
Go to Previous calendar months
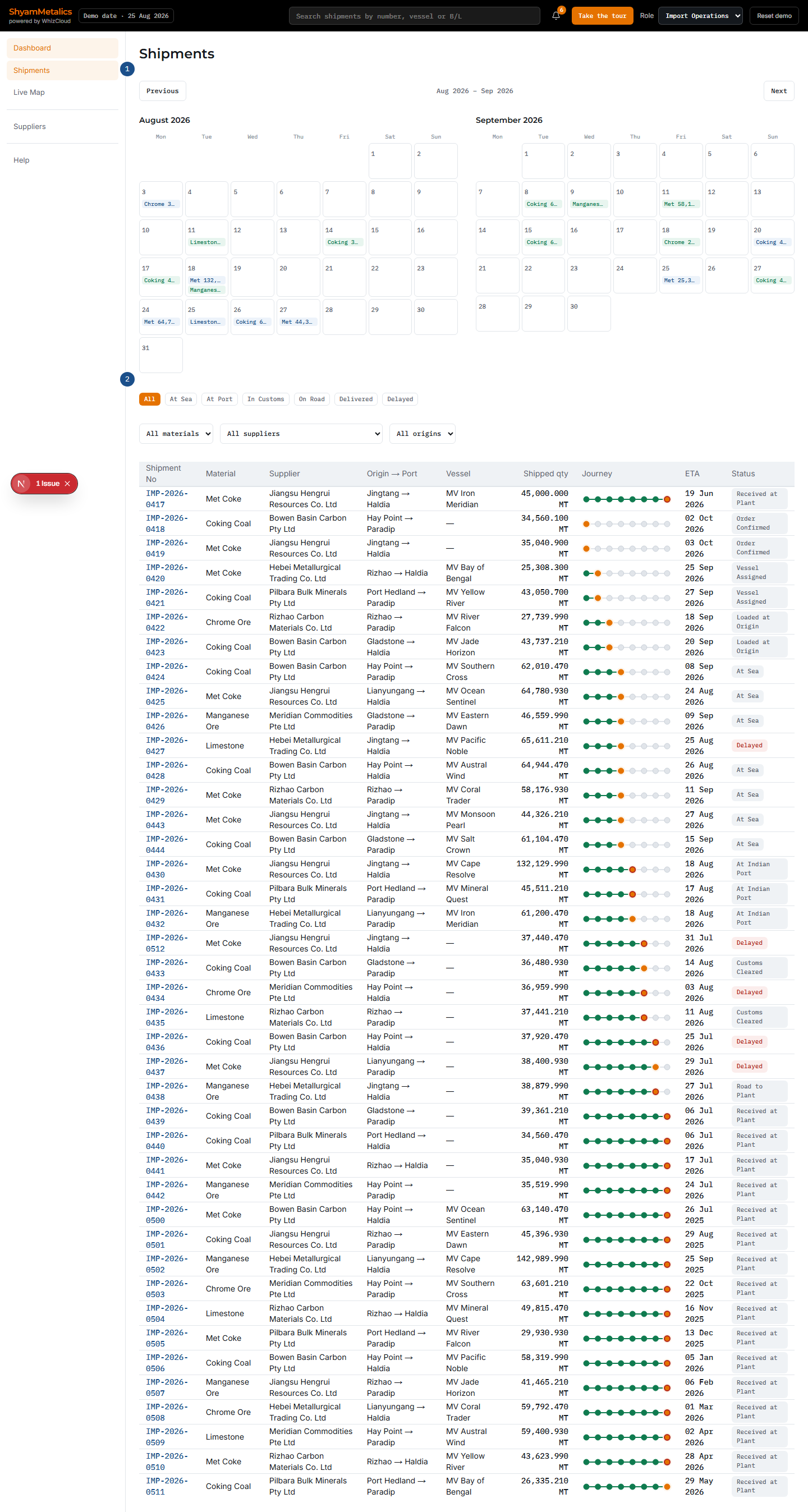(163, 91)
